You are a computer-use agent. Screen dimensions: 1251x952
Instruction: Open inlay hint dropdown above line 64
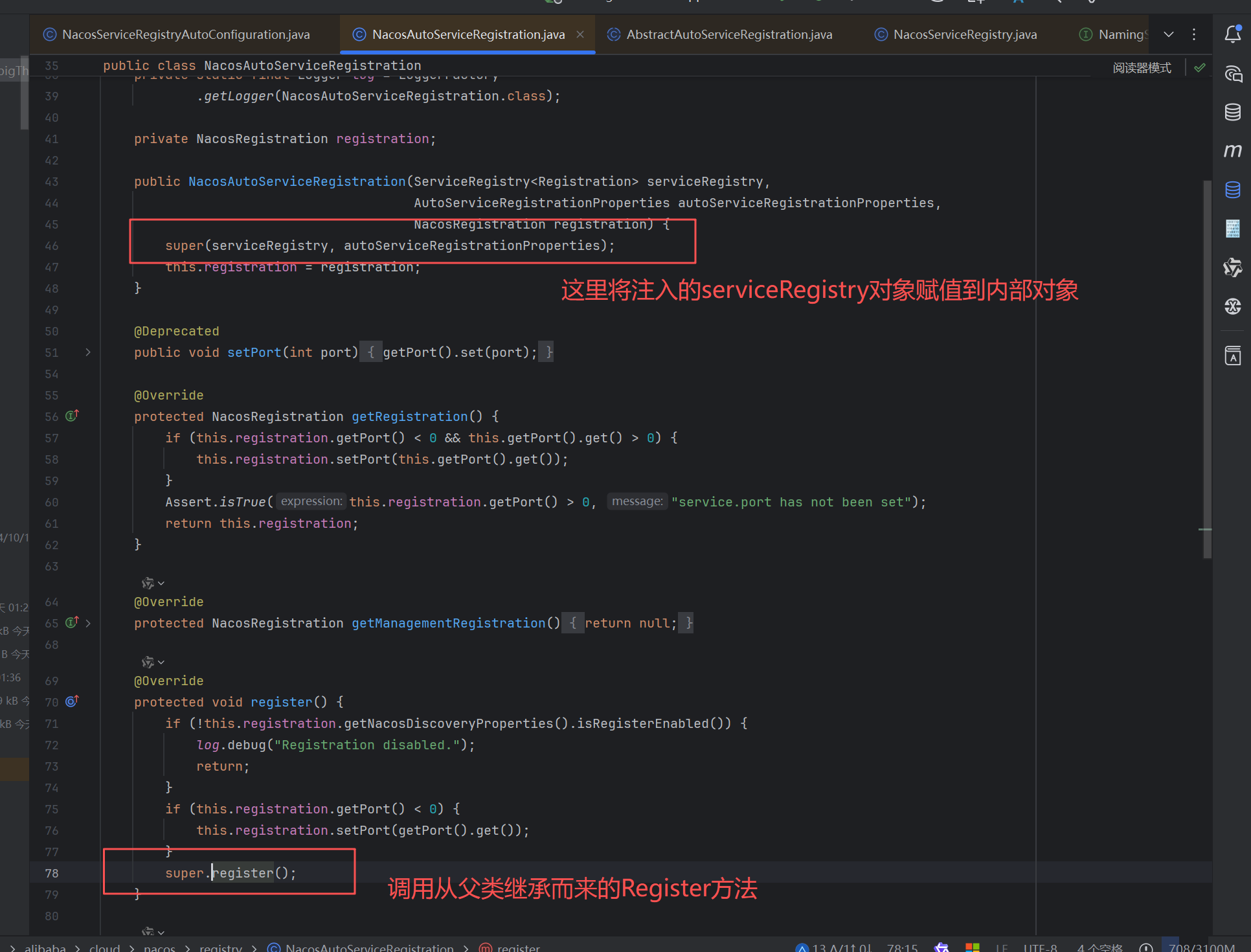click(153, 584)
